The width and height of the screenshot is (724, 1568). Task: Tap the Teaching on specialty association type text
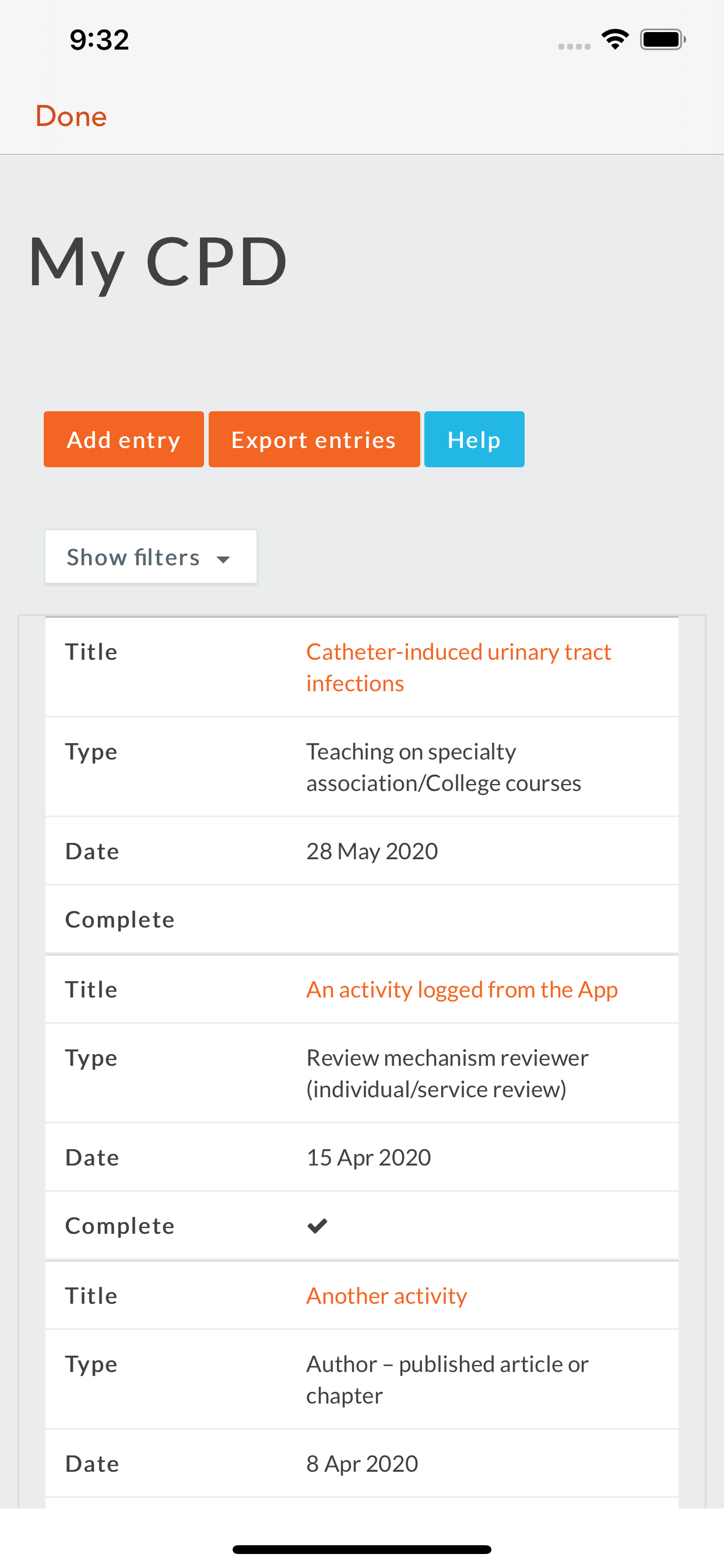443,767
